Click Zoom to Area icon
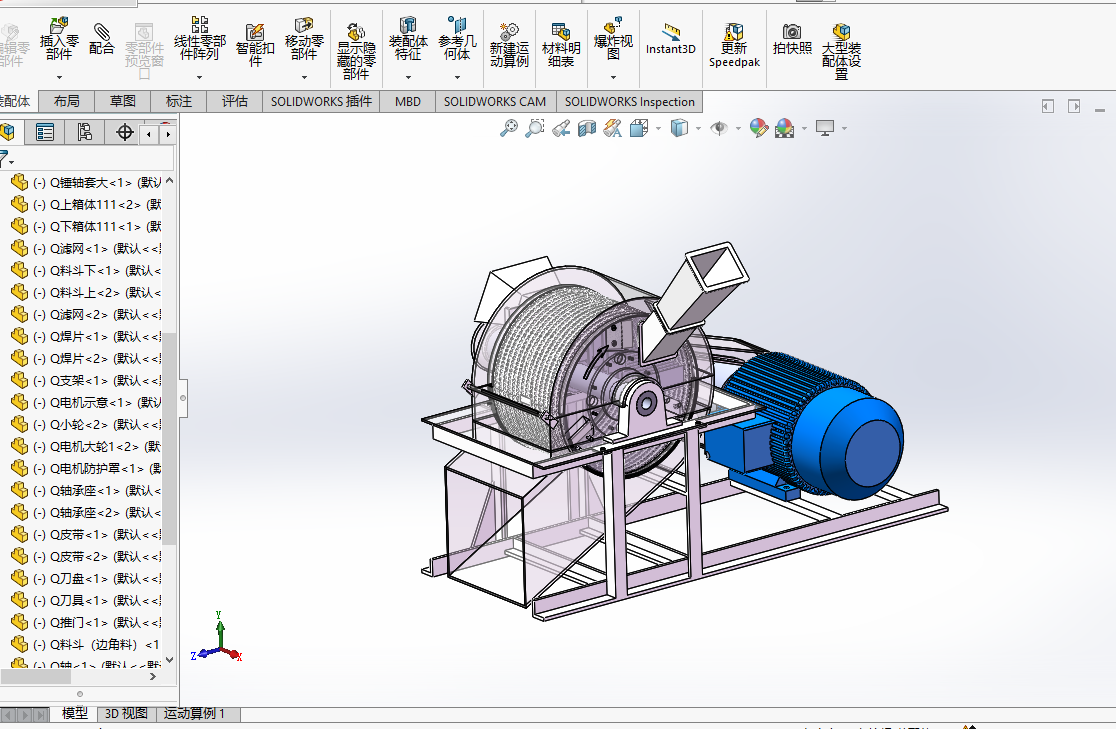The height and width of the screenshot is (729, 1116). pos(535,128)
